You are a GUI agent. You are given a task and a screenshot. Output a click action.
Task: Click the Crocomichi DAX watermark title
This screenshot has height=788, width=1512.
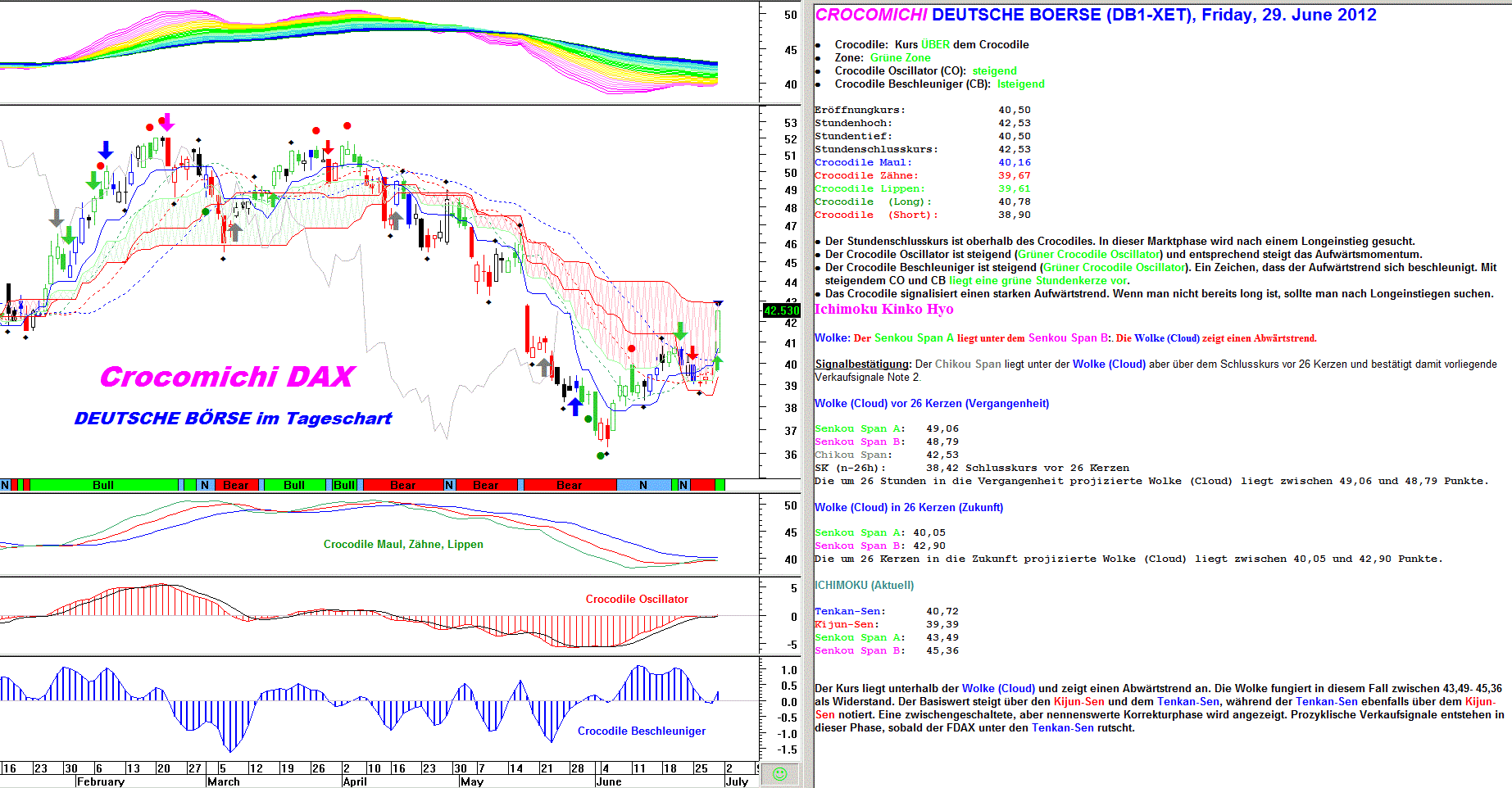tap(227, 377)
